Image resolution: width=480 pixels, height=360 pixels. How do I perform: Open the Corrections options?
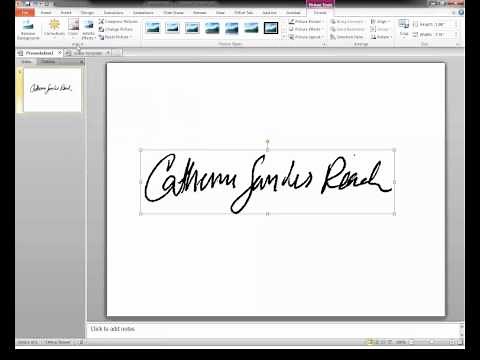(54, 29)
